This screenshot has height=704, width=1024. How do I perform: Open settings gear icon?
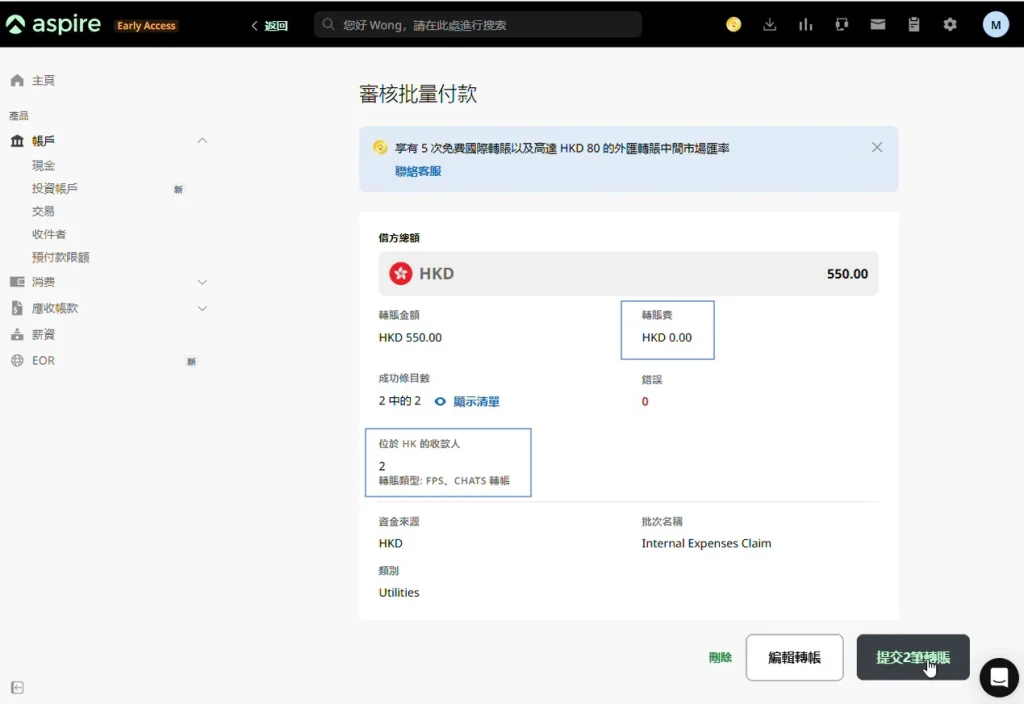click(950, 25)
